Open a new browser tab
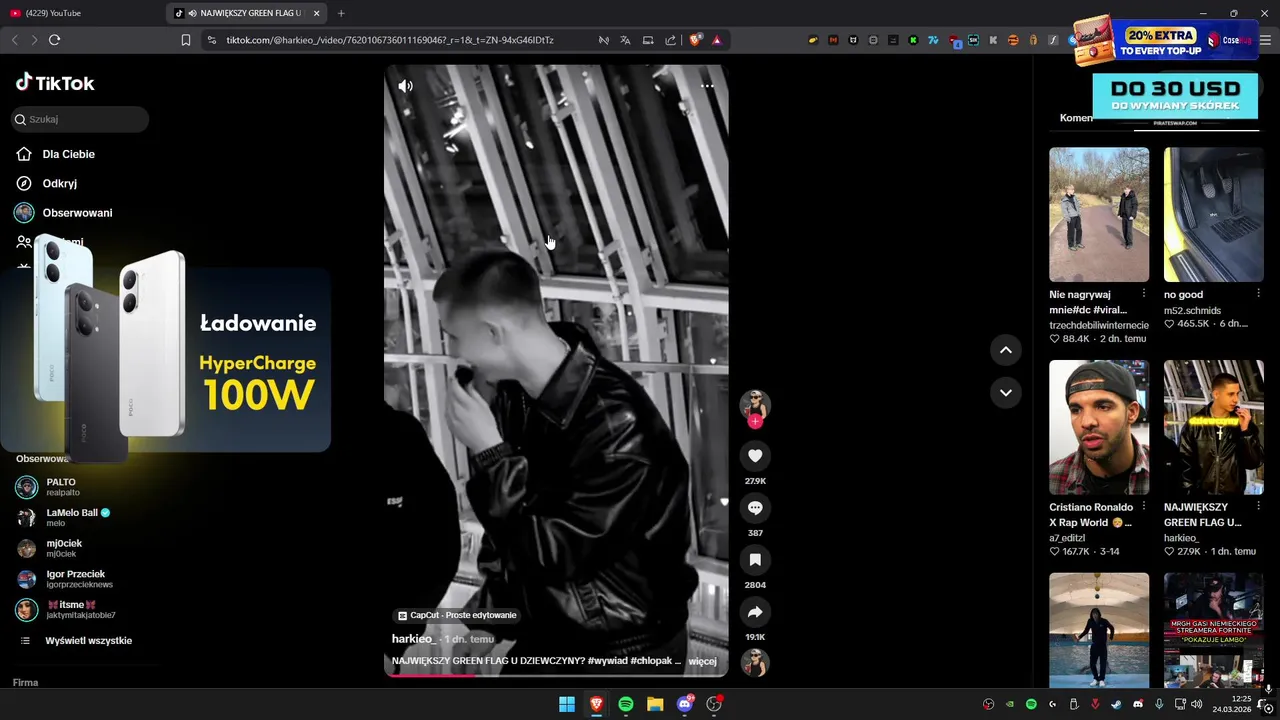The height and width of the screenshot is (720, 1280). coord(341,13)
